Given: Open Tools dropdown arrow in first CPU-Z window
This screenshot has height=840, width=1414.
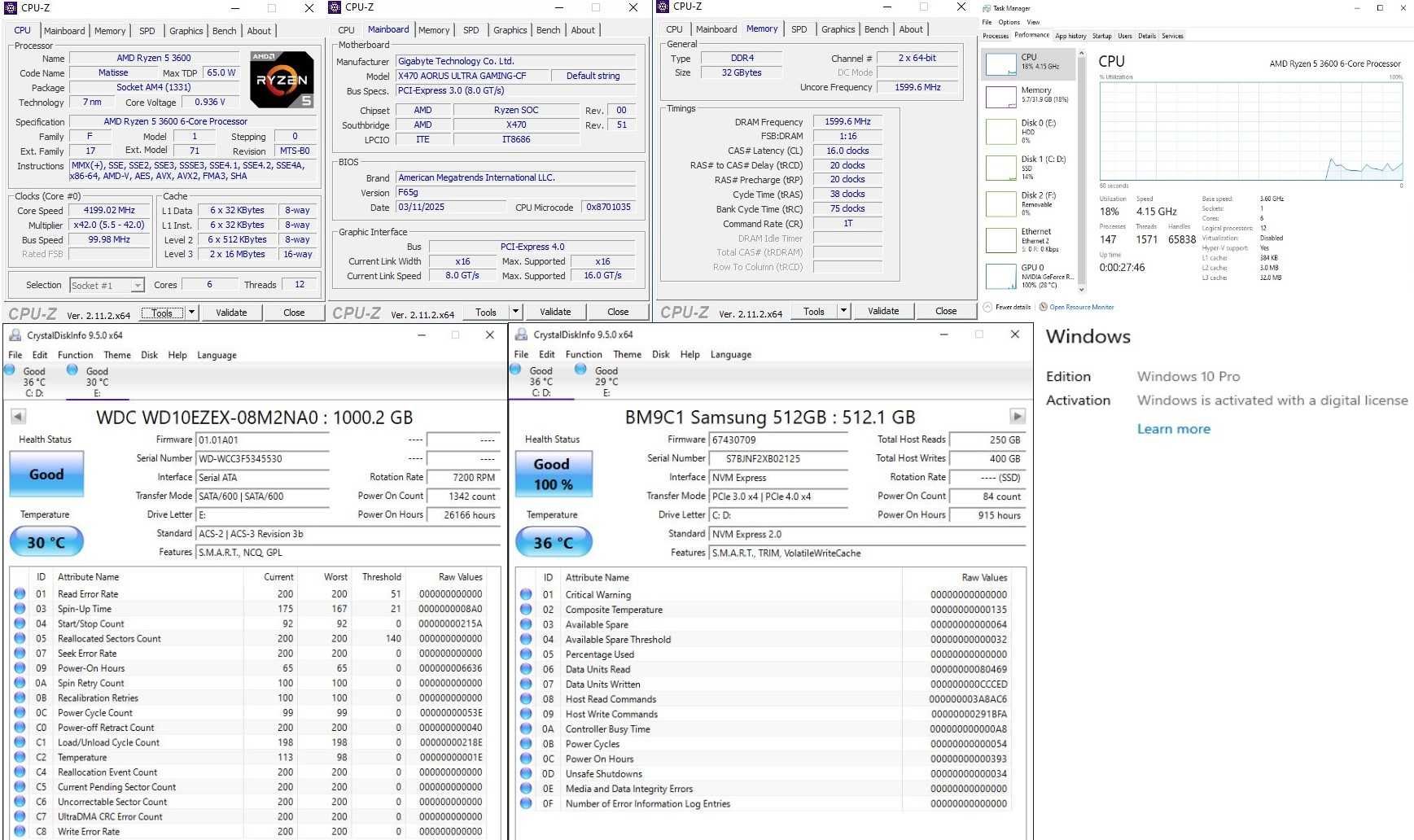Looking at the screenshot, I should [191, 313].
